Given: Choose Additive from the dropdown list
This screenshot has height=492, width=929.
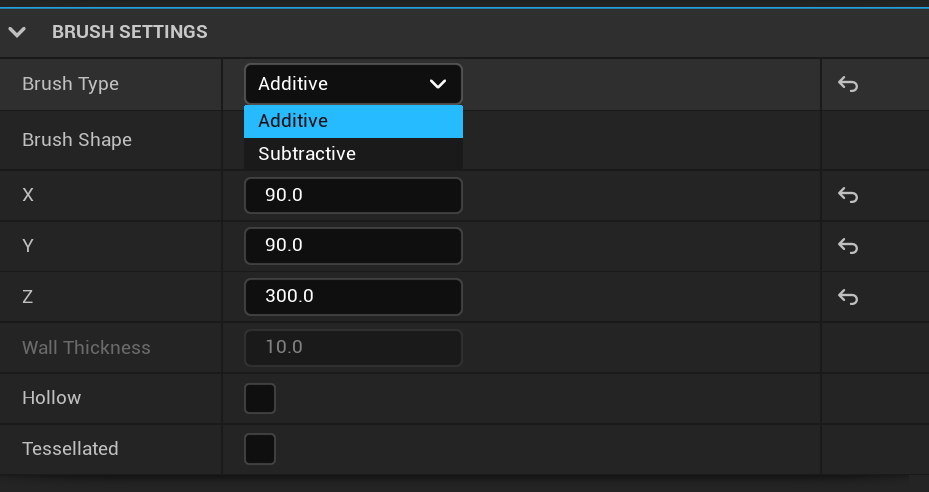Looking at the screenshot, I should tap(353, 121).
